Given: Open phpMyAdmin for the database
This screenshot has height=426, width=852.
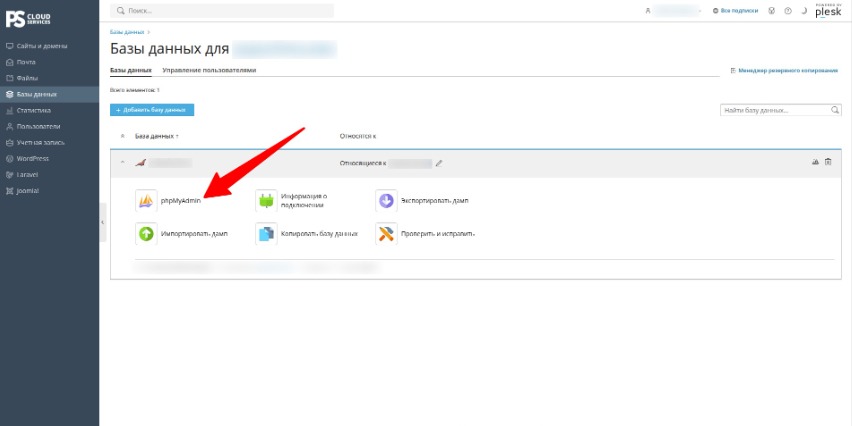Looking at the screenshot, I should tap(146, 201).
